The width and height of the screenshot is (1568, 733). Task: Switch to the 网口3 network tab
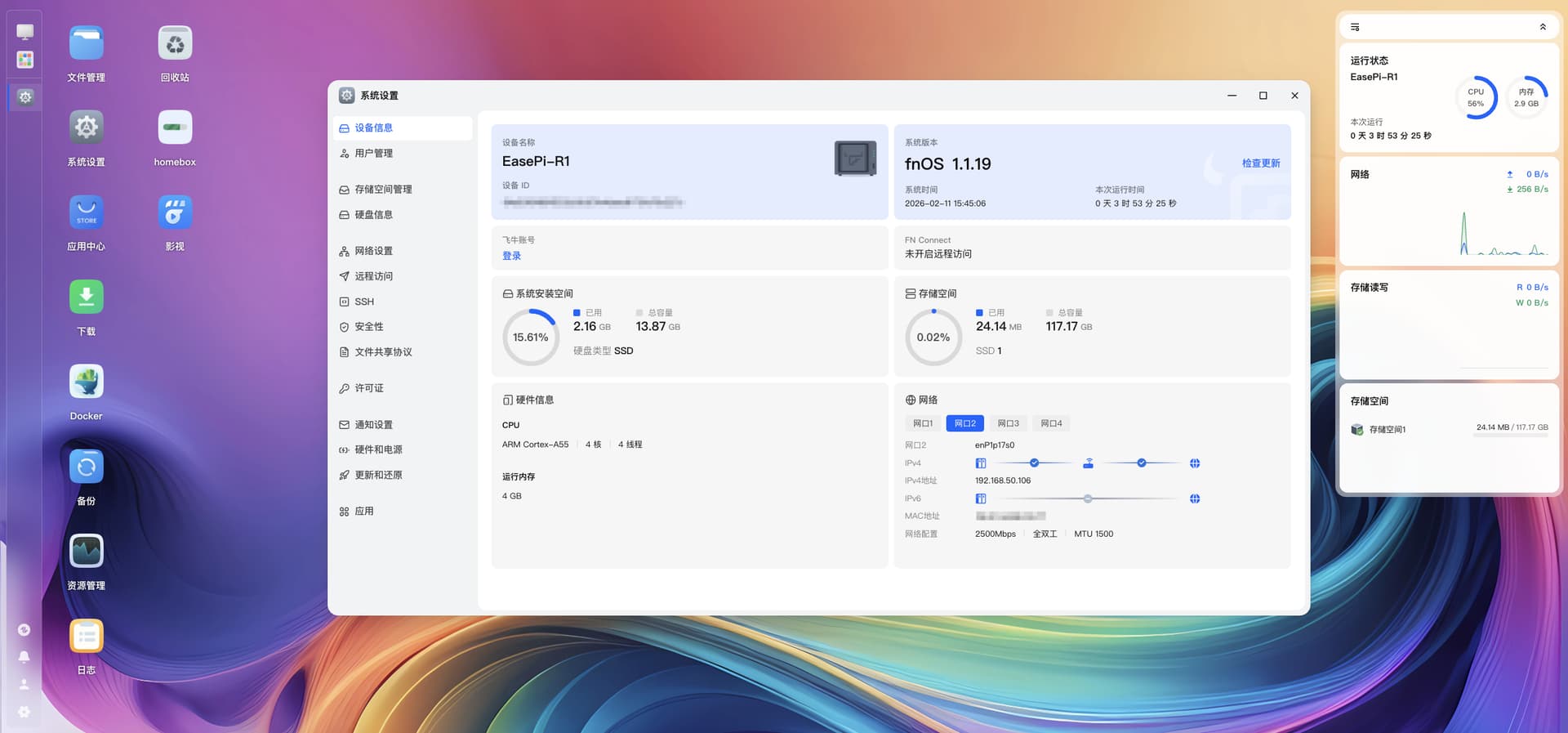click(x=1008, y=423)
